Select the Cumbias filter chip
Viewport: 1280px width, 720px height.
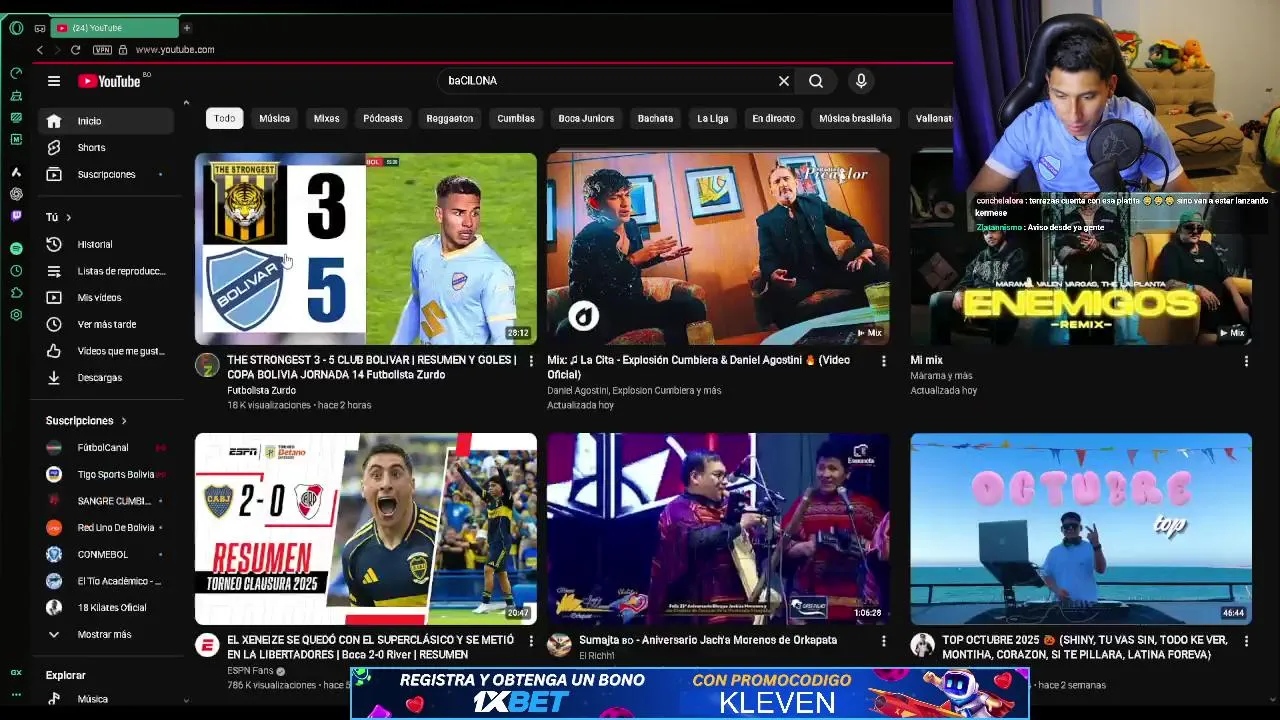516,118
